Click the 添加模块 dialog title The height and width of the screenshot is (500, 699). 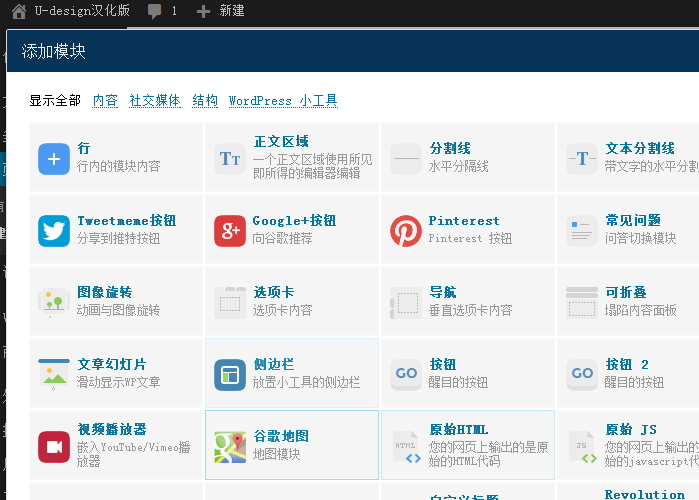click(53, 51)
